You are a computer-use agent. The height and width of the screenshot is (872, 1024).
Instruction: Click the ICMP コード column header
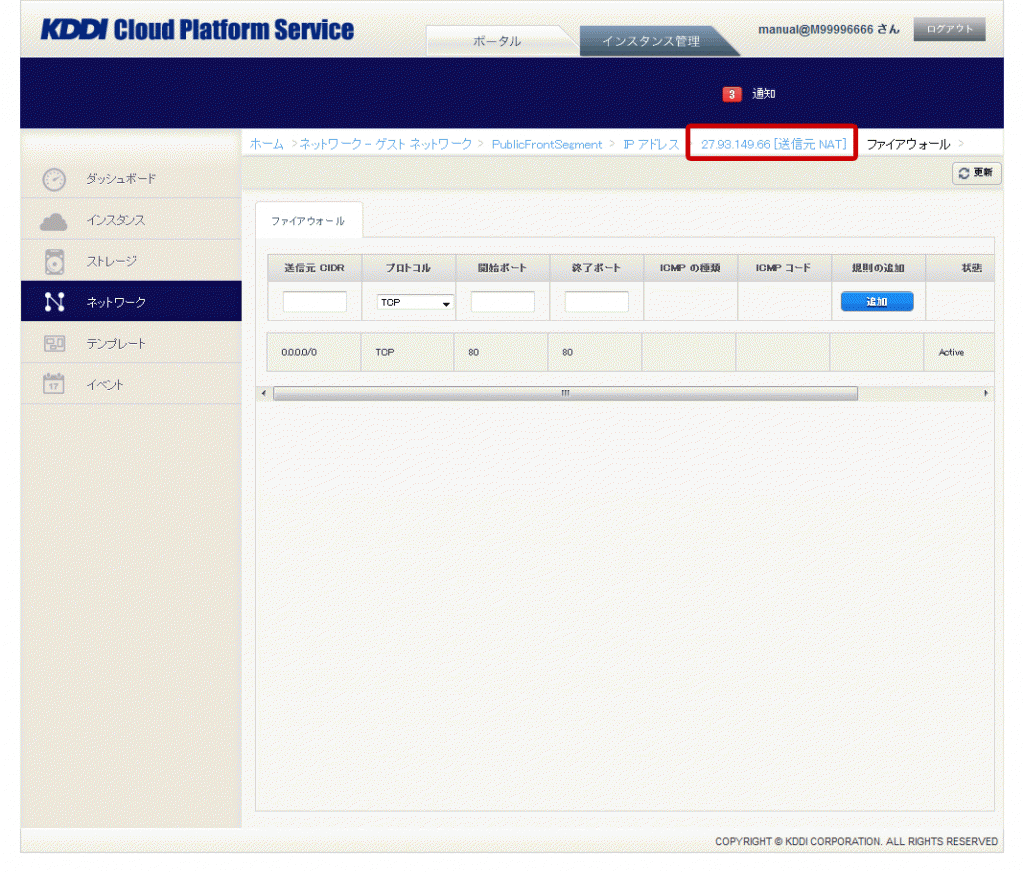click(x=784, y=268)
